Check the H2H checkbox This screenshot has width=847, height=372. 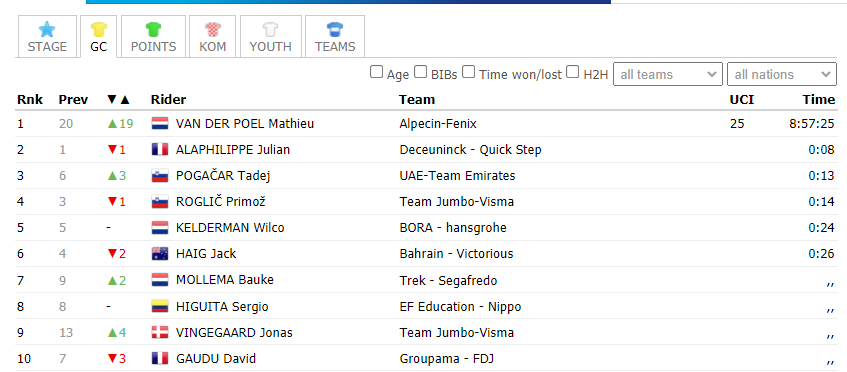[573, 72]
